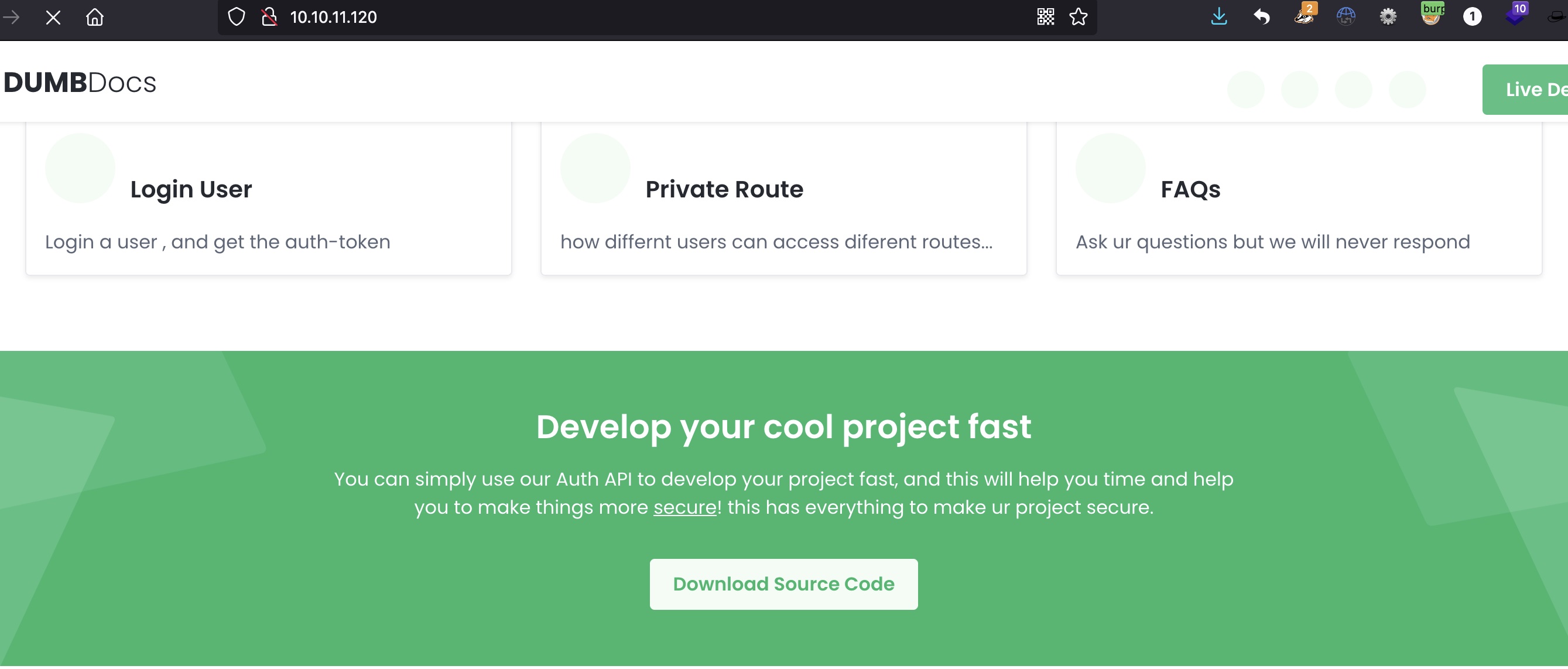The height and width of the screenshot is (669, 1568).
Task: Go to the browser home page
Action: (x=94, y=17)
